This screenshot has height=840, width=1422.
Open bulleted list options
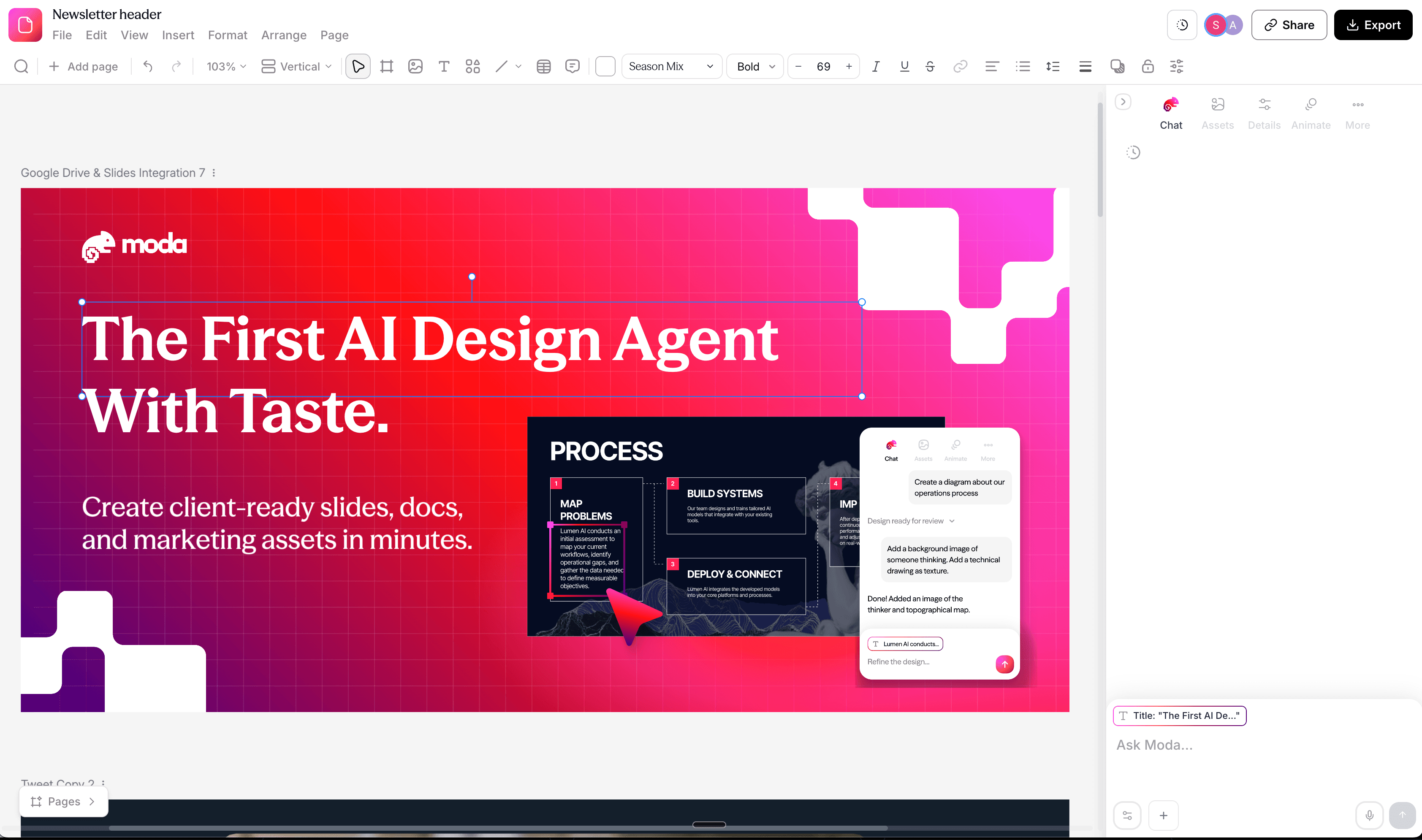[x=1023, y=66]
